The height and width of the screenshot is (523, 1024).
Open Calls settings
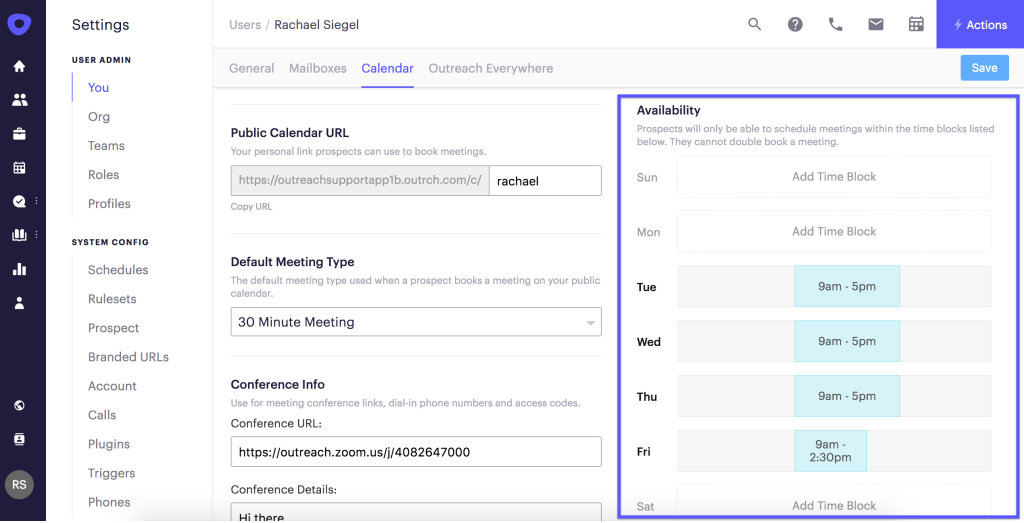102,415
